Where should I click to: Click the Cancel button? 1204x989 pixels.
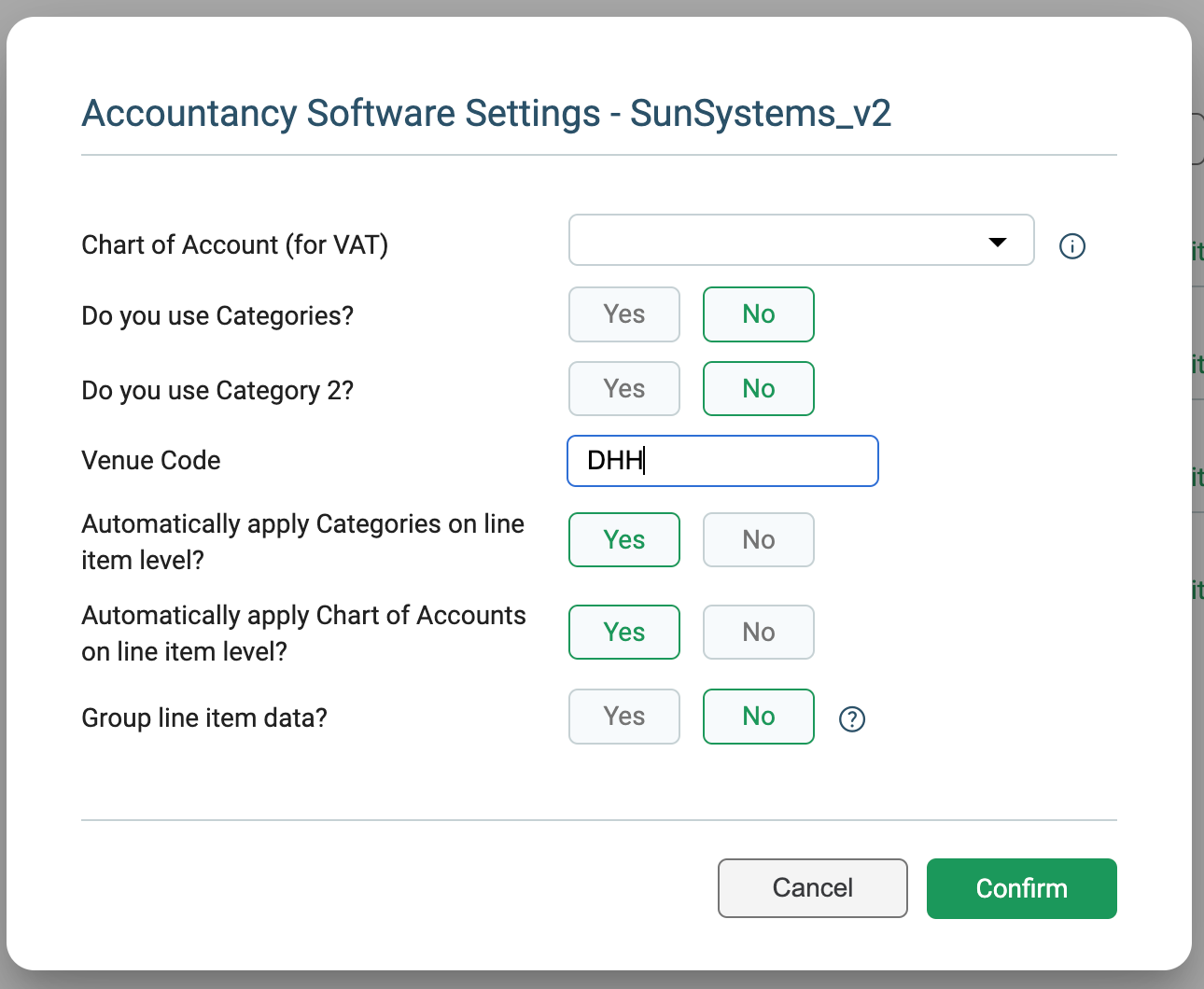click(813, 888)
